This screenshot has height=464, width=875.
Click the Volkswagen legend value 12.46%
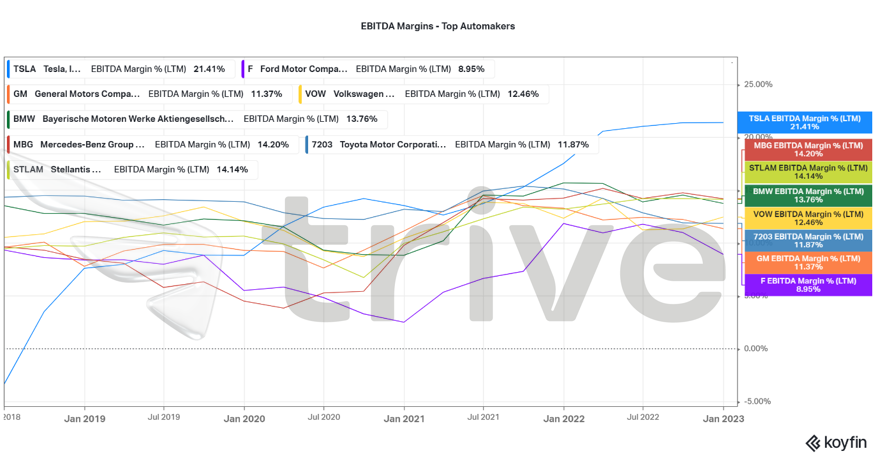point(523,94)
